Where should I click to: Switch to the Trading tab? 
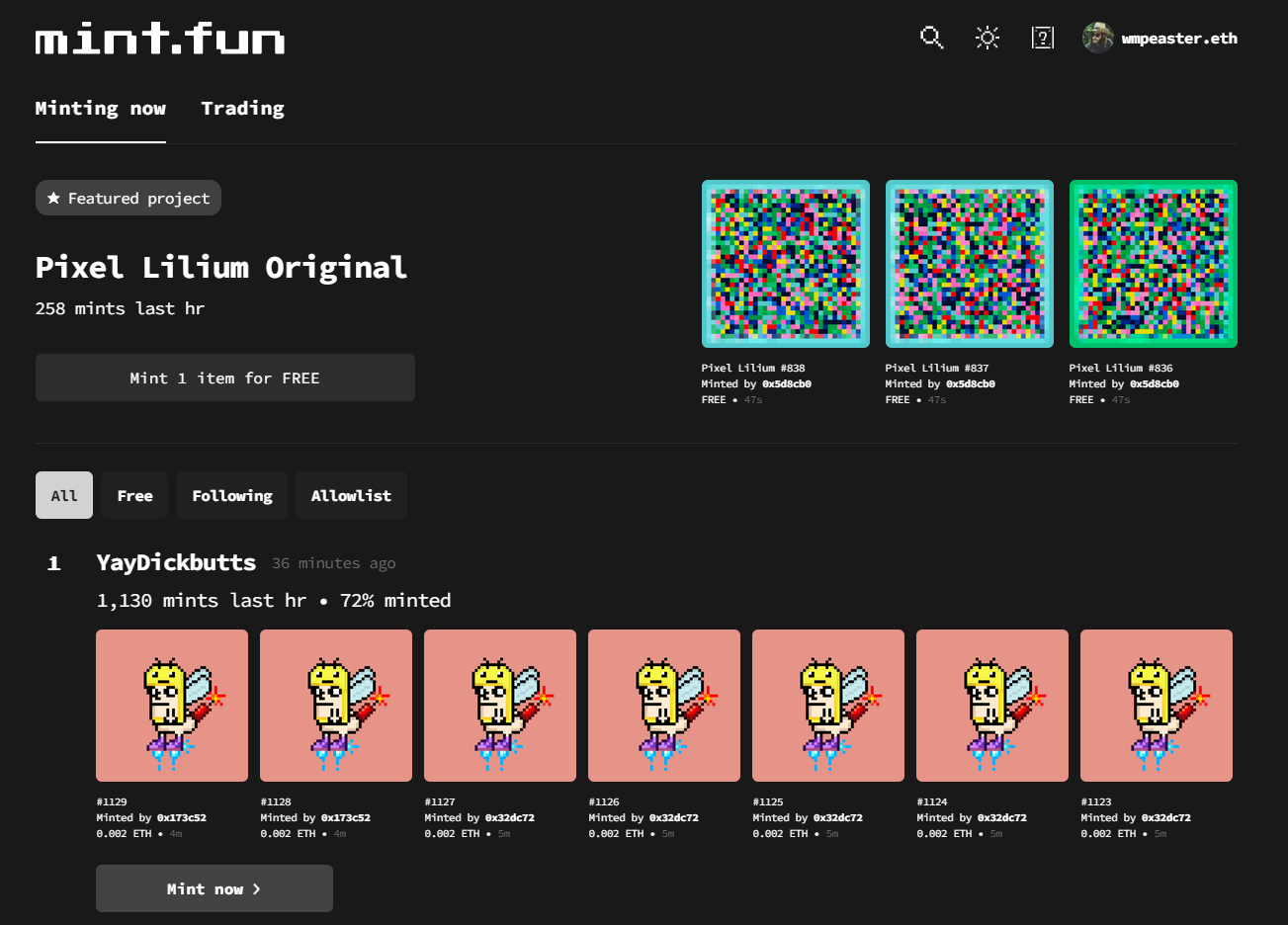[242, 109]
